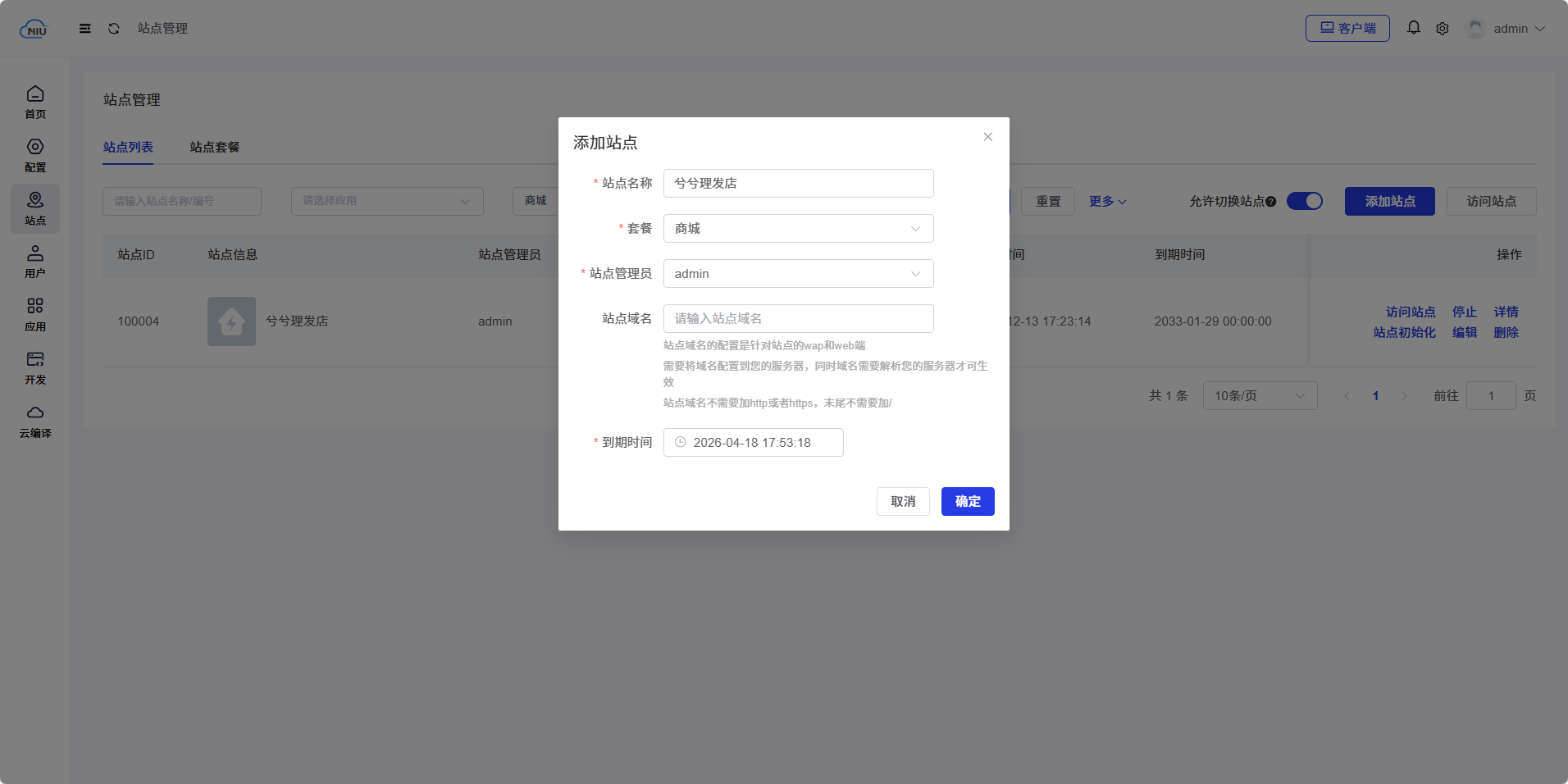Viewport: 1568px width, 784px height.
Task: Click the 站点域名 input field
Action: [x=798, y=319]
